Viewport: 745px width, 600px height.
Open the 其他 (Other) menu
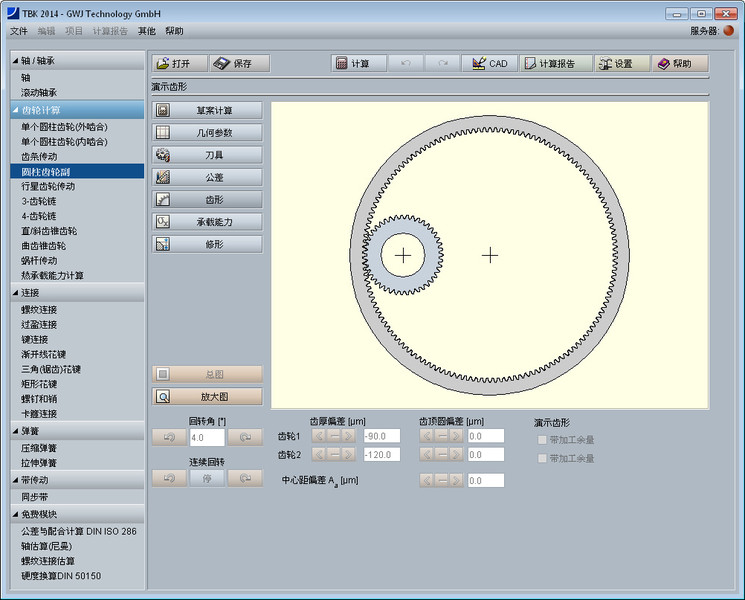[x=147, y=31]
